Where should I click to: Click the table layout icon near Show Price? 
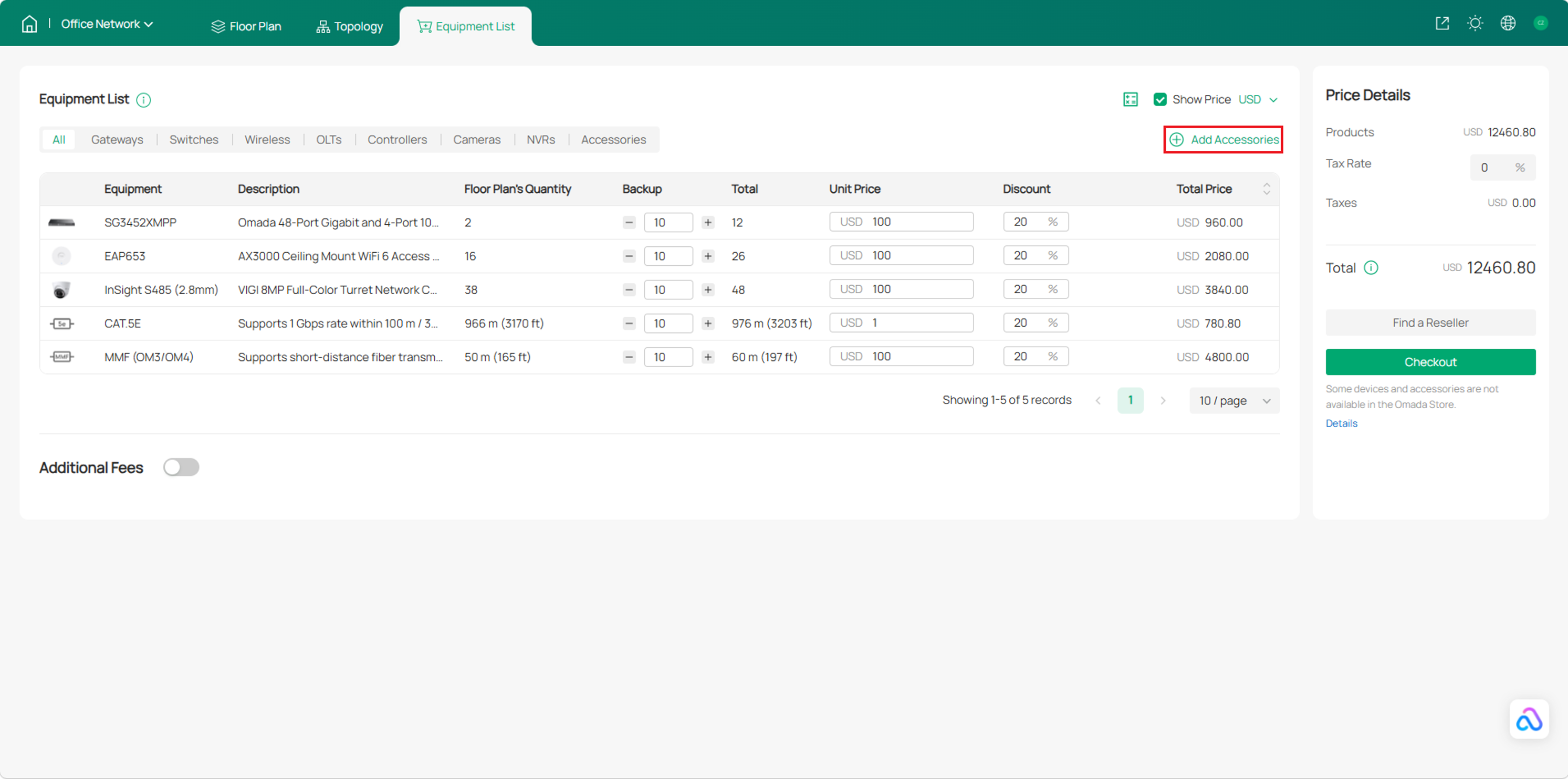(x=1131, y=99)
